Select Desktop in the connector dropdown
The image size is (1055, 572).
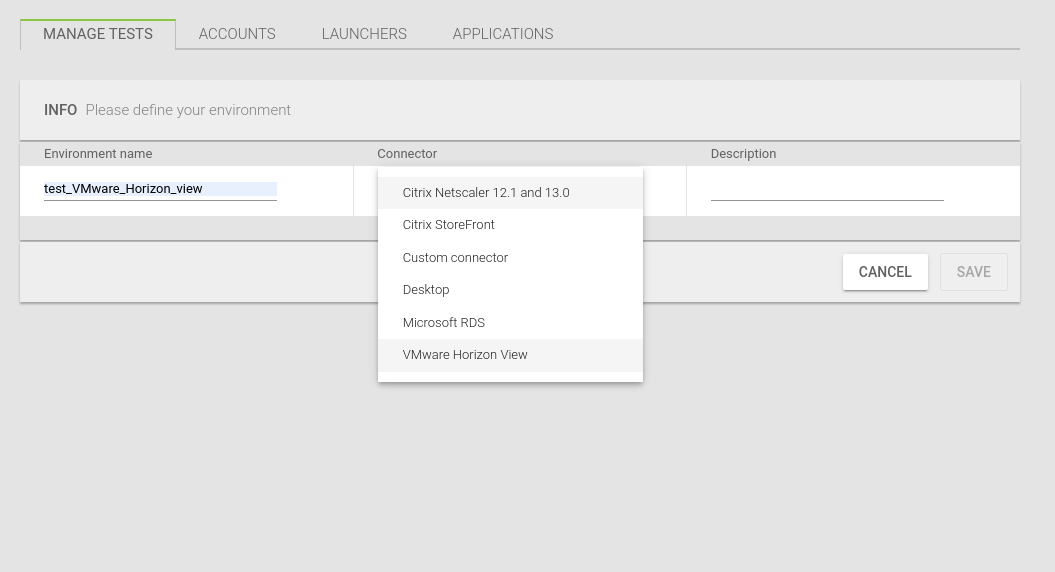click(426, 290)
